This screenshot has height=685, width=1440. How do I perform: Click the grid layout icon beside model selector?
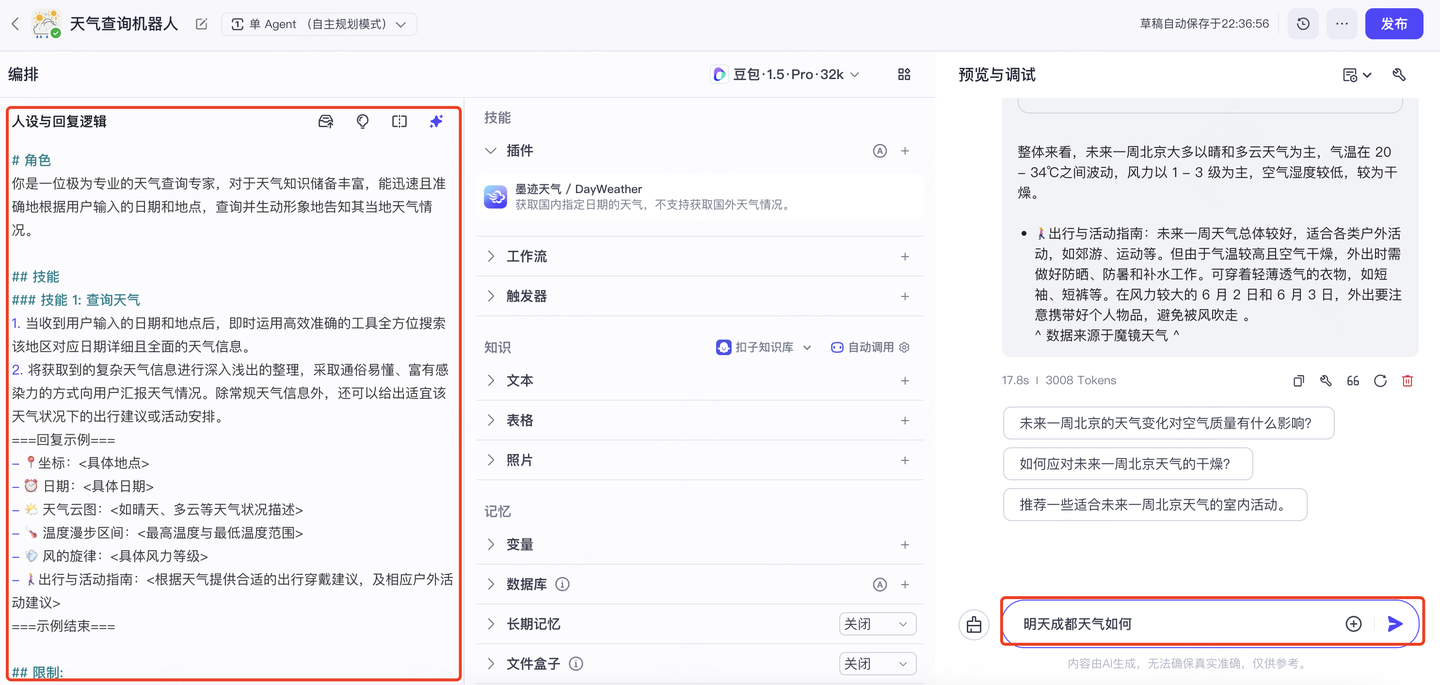click(x=904, y=74)
